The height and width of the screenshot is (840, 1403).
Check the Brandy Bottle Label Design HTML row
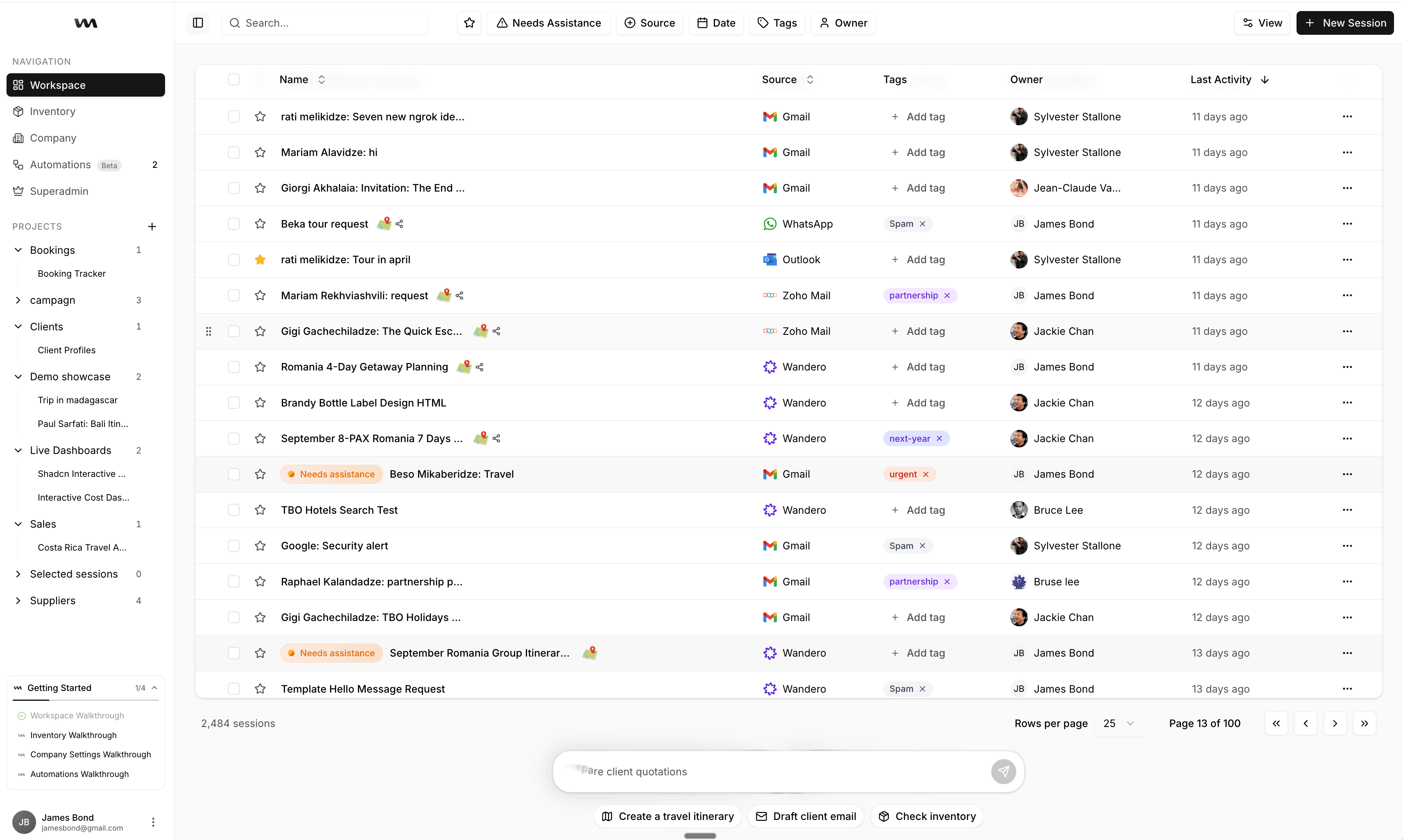(x=233, y=402)
